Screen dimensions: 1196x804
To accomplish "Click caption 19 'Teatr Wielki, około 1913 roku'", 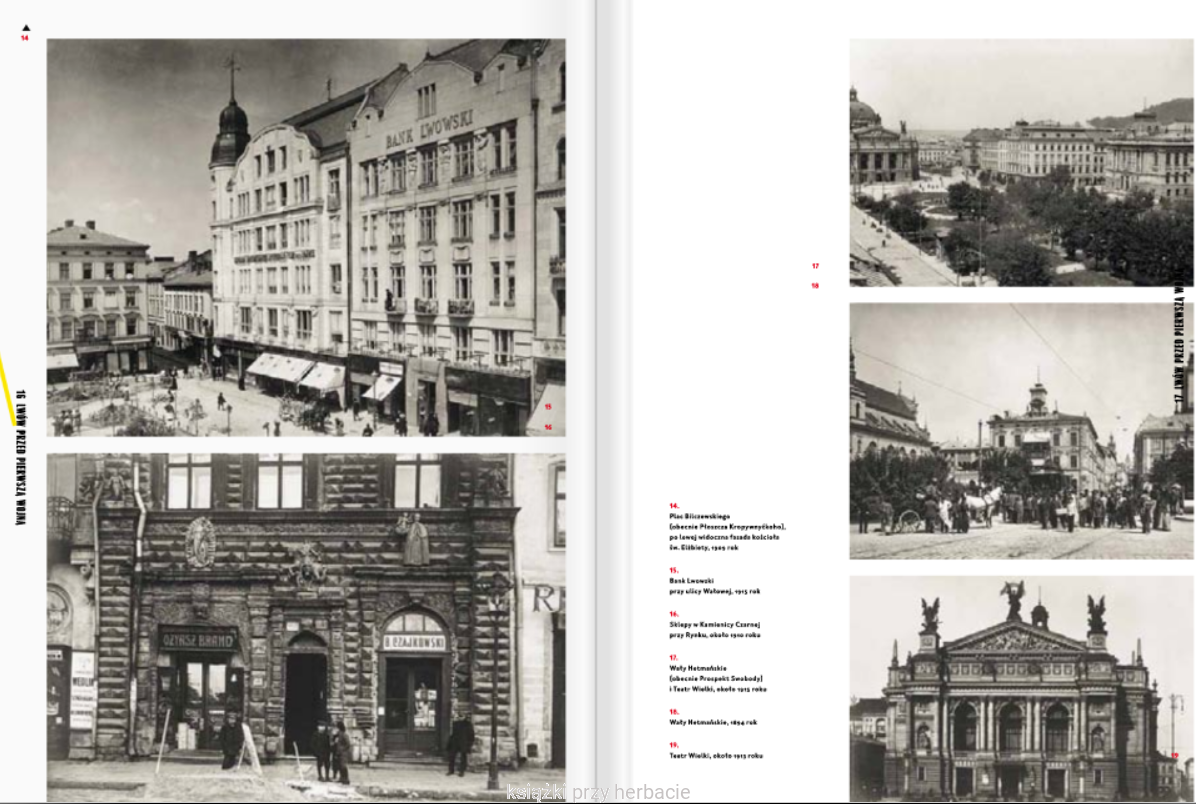I will tap(716, 756).
